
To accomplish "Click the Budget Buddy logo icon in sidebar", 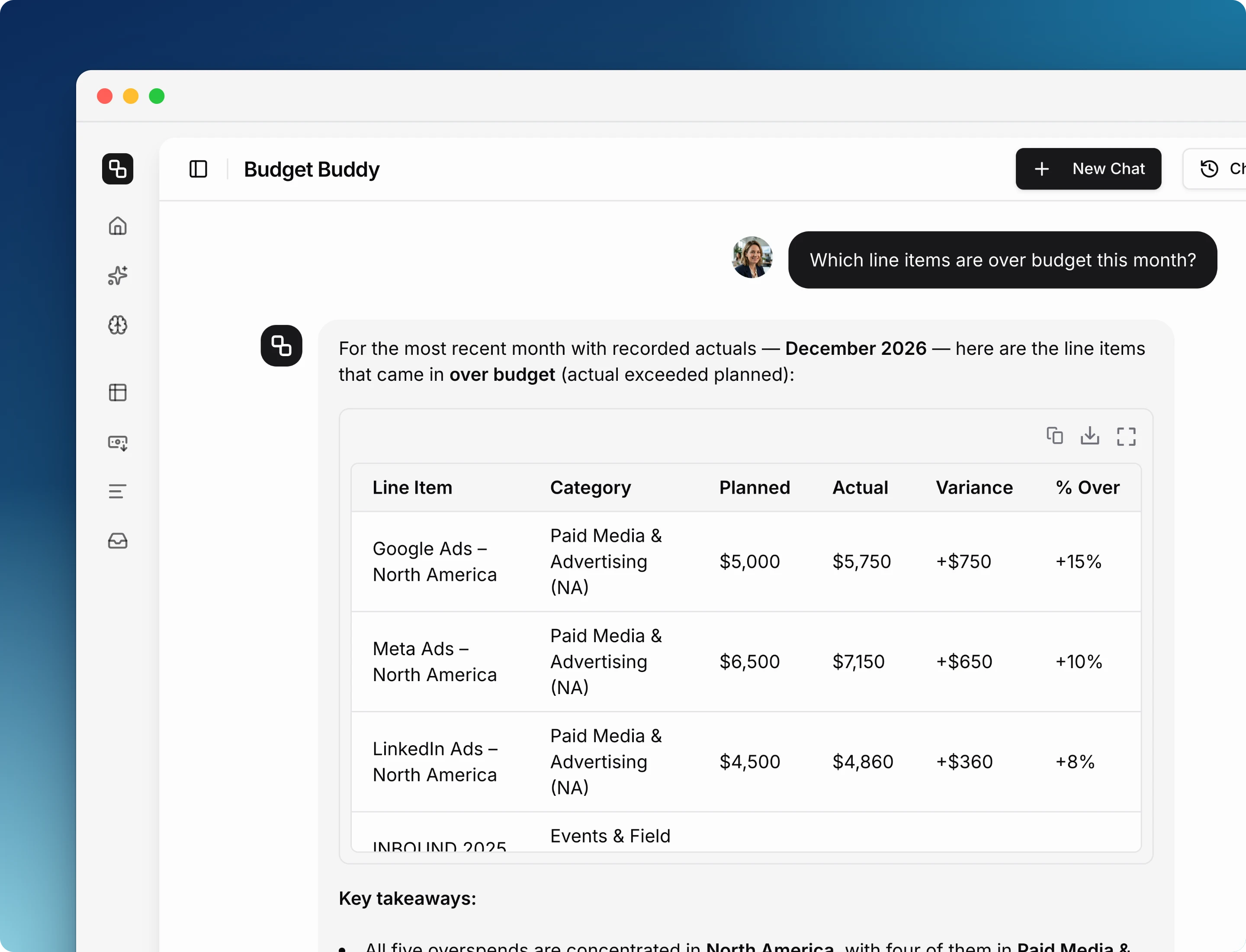I will (x=117, y=169).
